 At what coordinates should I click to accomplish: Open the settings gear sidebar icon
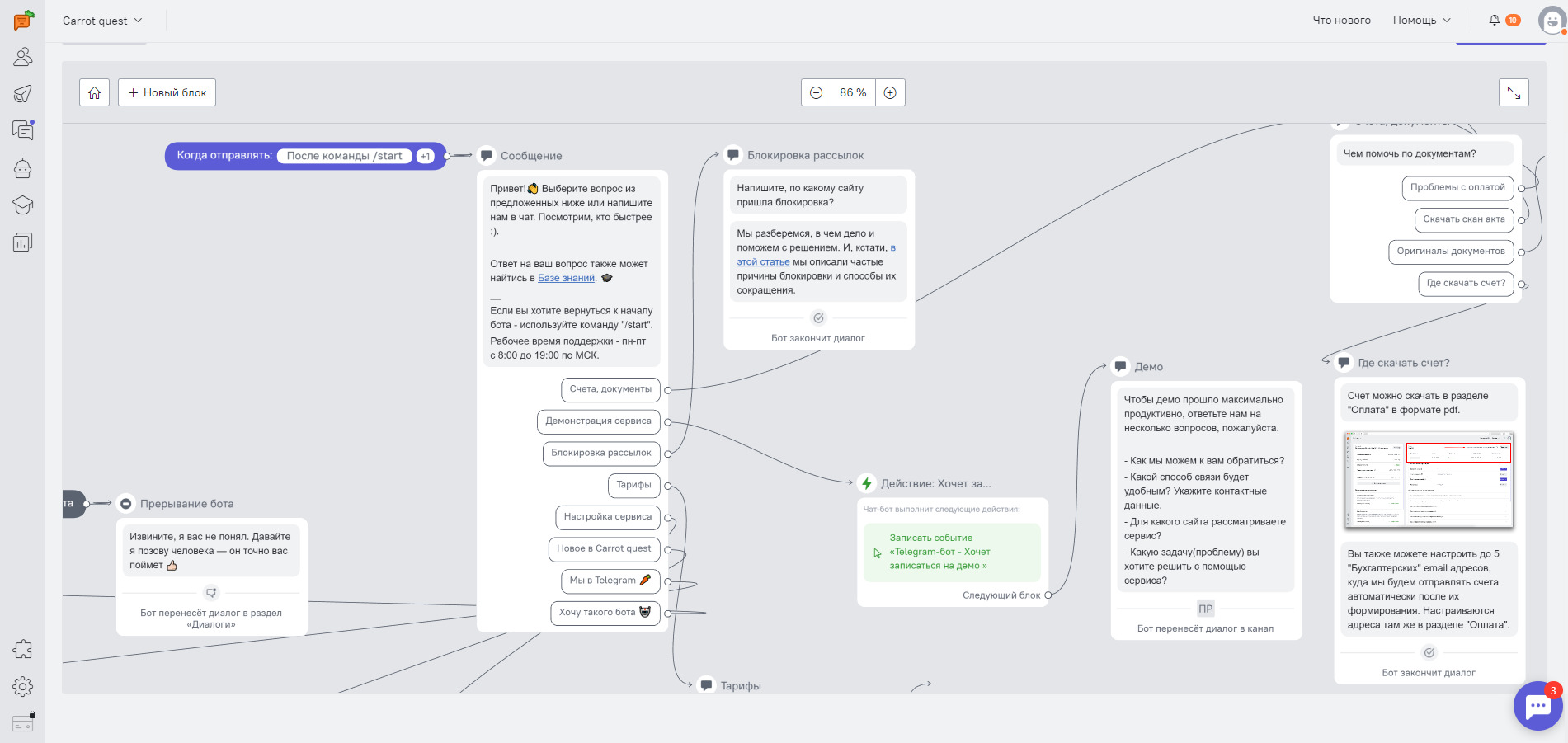23,686
